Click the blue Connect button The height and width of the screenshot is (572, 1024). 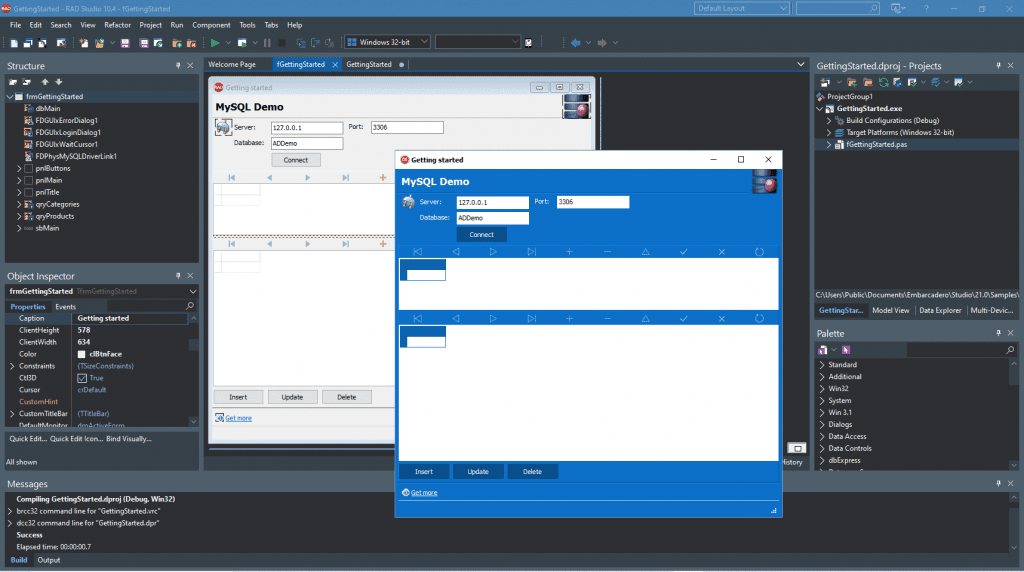tap(481, 234)
